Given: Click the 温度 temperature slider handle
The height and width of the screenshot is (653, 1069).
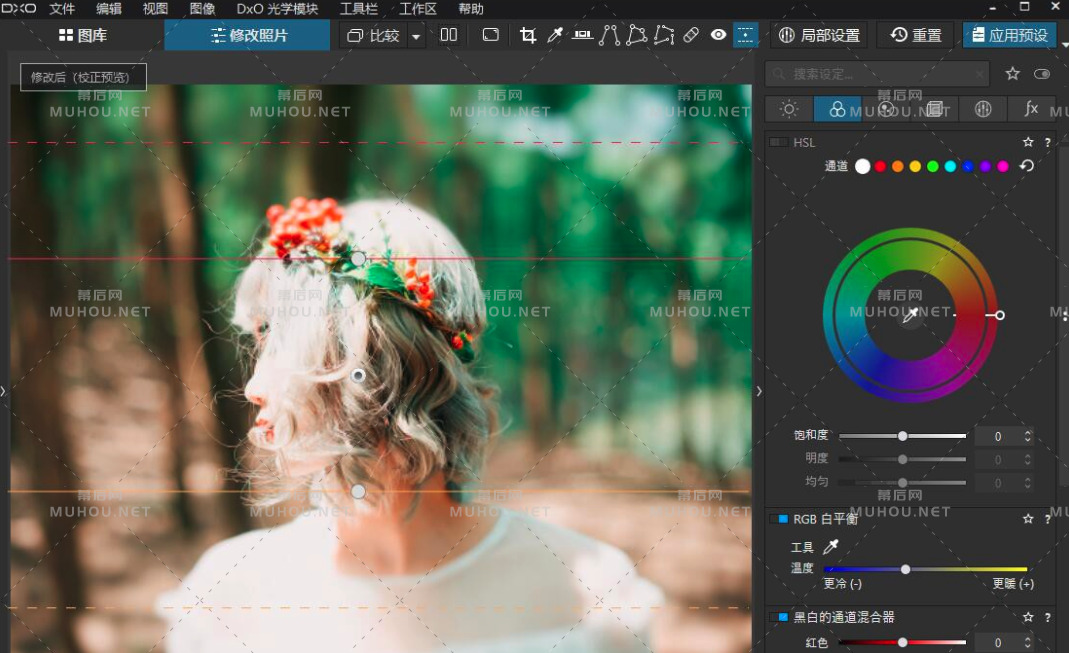Looking at the screenshot, I should pos(905,569).
